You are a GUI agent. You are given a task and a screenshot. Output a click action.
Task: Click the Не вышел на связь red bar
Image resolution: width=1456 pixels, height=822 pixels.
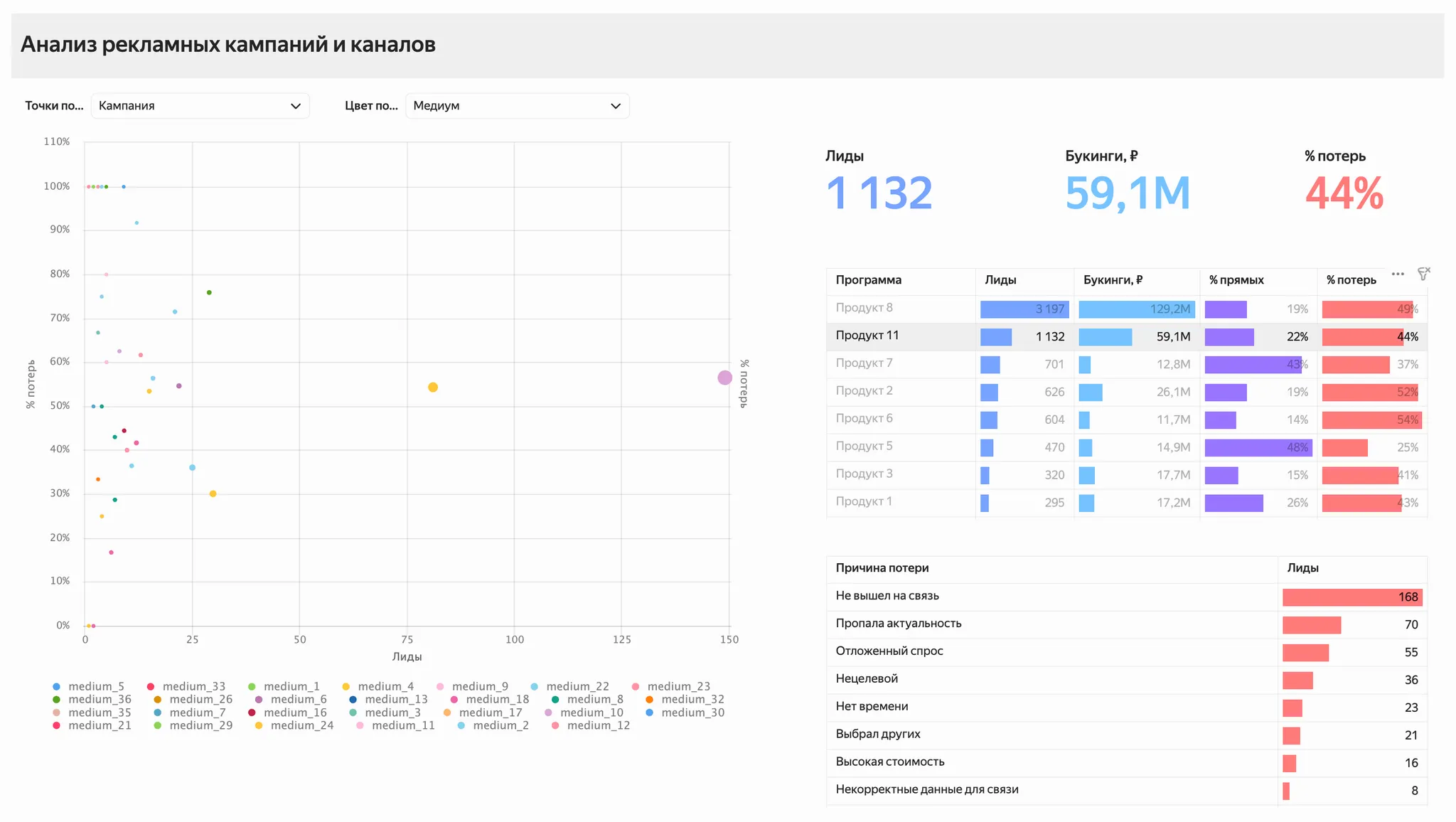pyautogui.click(x=1351, y=597)
